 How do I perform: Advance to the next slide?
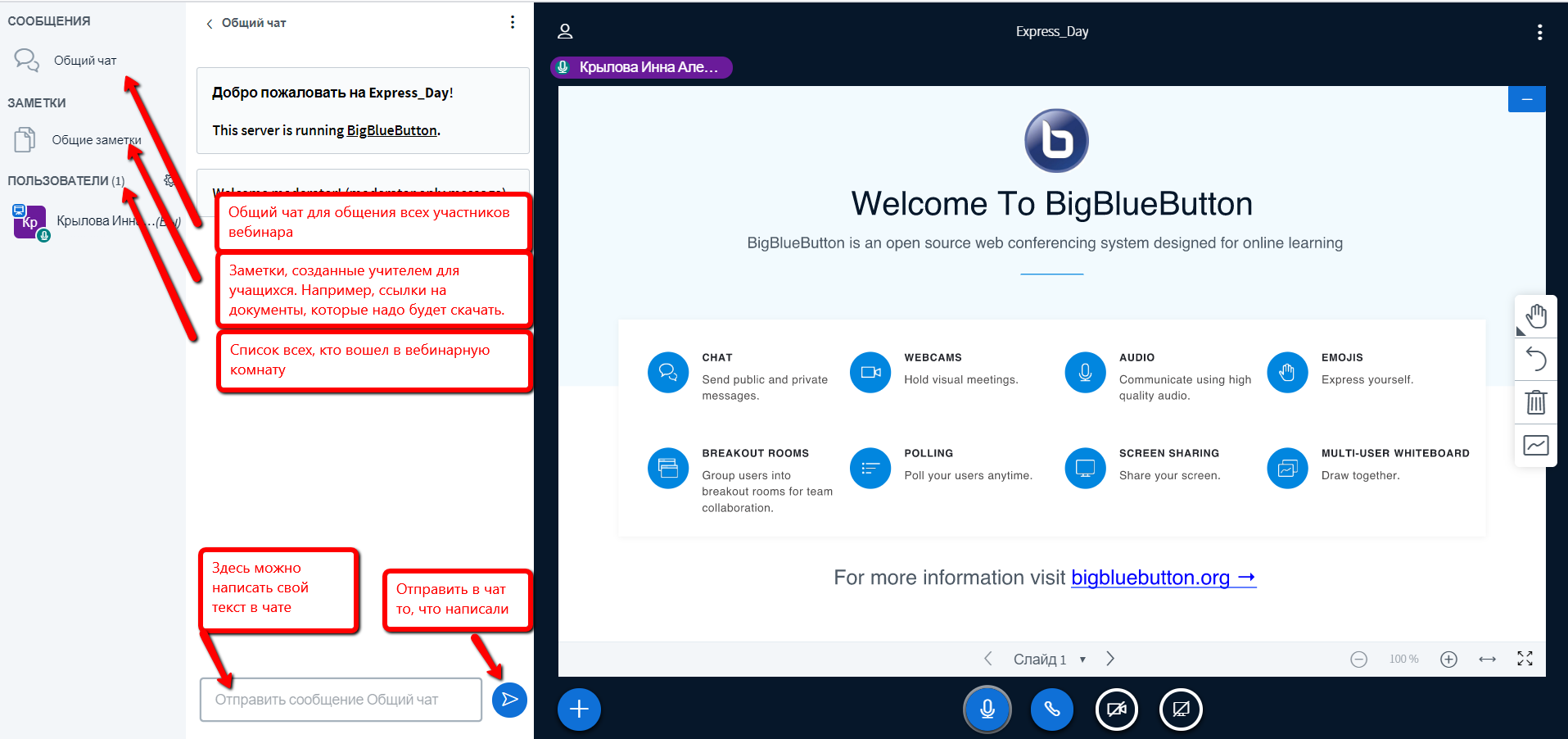tap(1110, 659)
